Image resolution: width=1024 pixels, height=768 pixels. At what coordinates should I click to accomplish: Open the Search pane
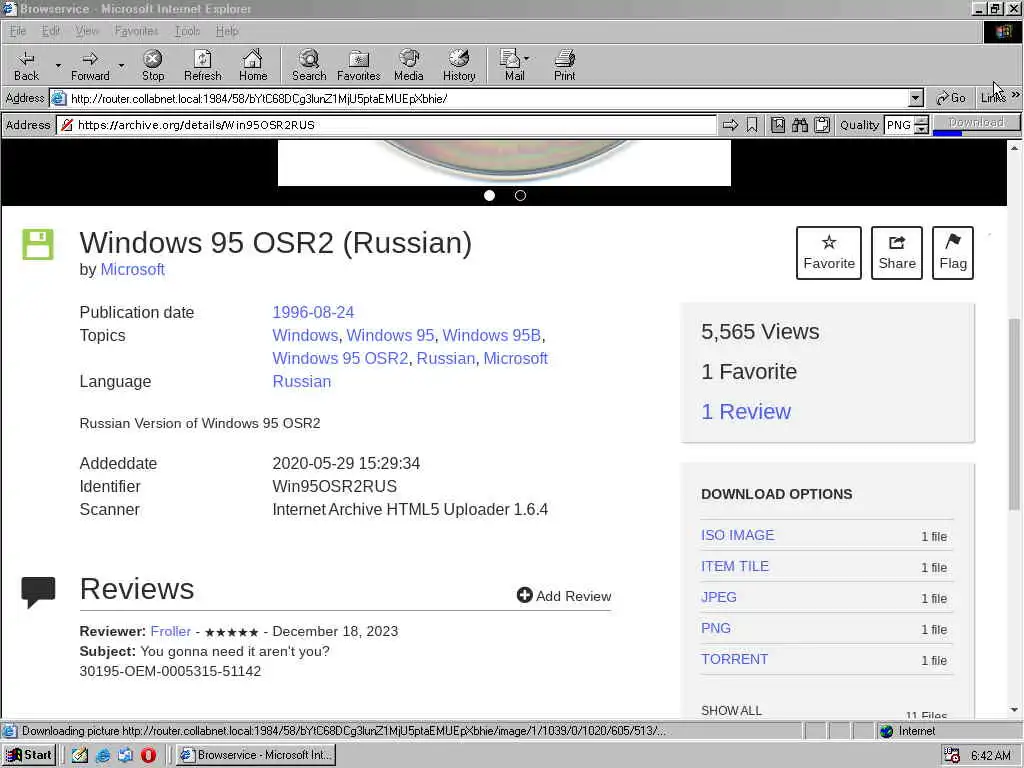[x=309, y=65]
